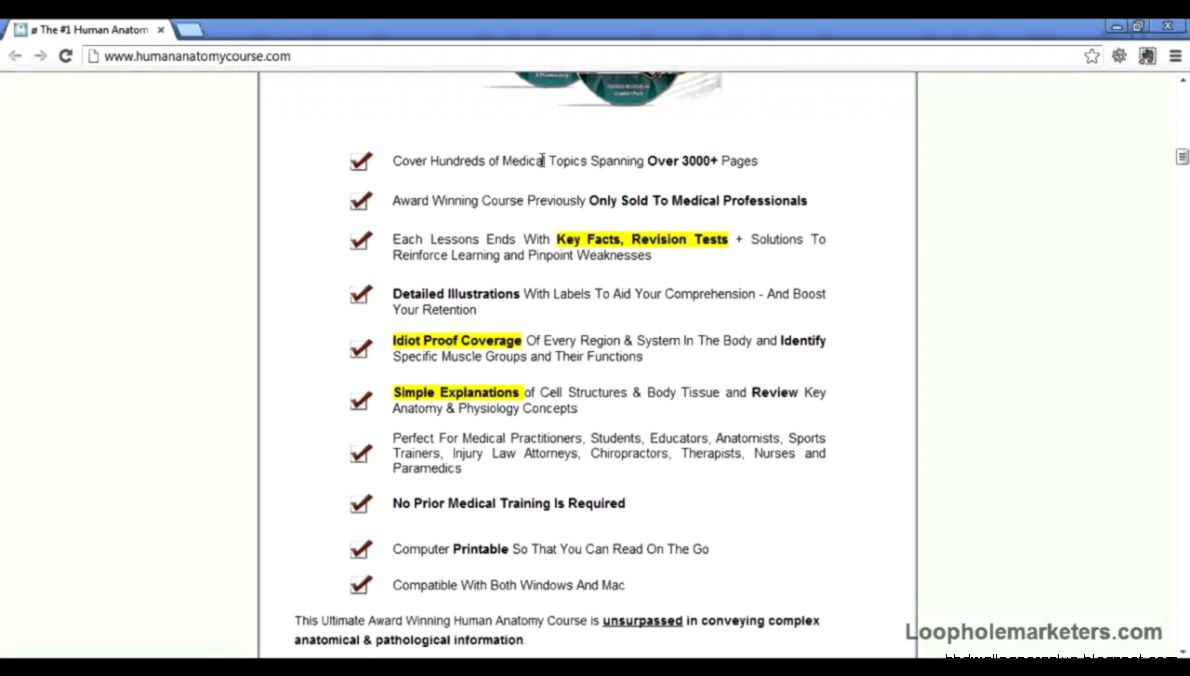Viewport: 1190px width, 676px height.
Task: Click the checkmark beside 'Computer Printable'
Action: (x=361, y=549)
